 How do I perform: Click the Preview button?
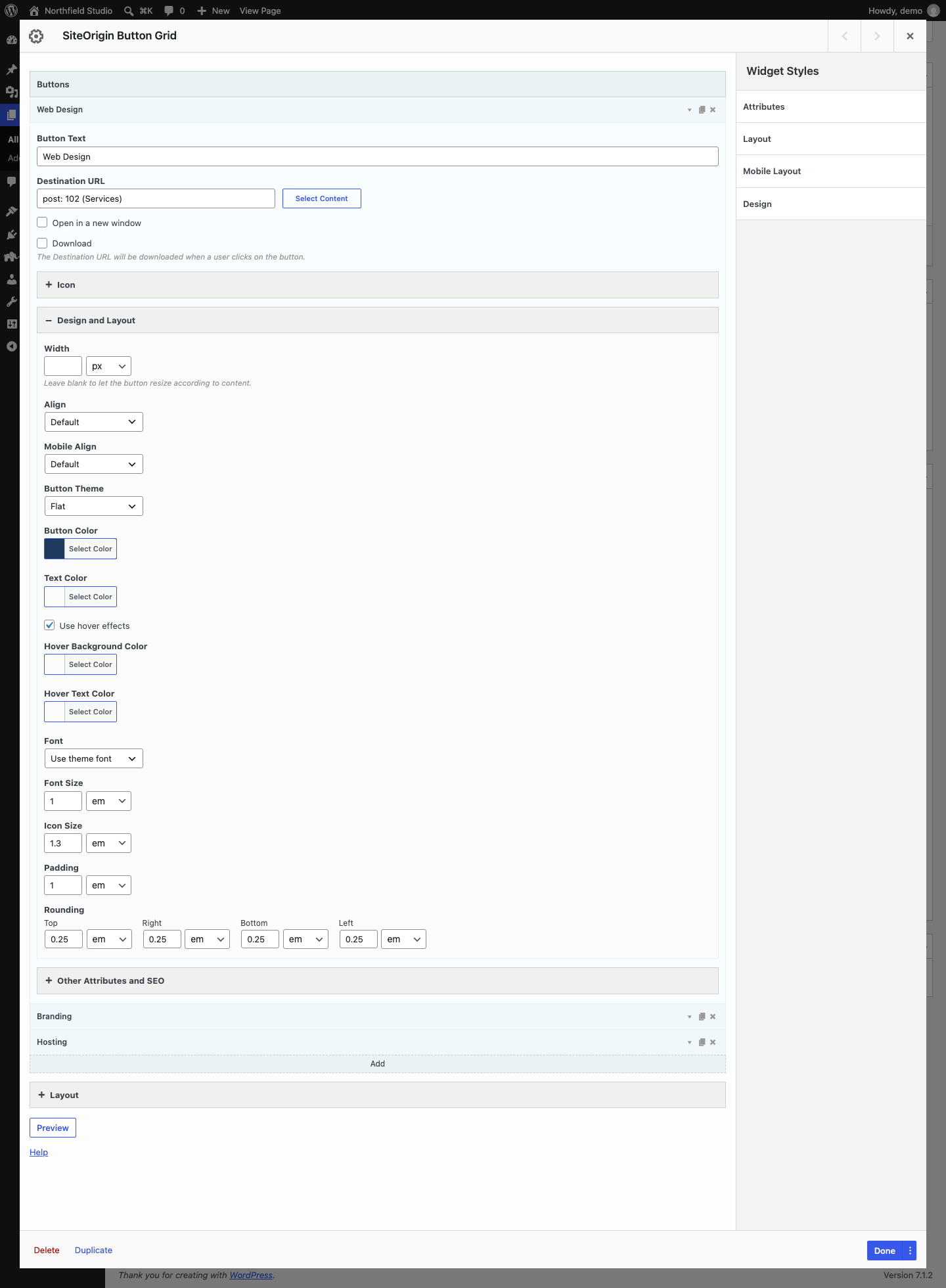[x=53, y=1128]
